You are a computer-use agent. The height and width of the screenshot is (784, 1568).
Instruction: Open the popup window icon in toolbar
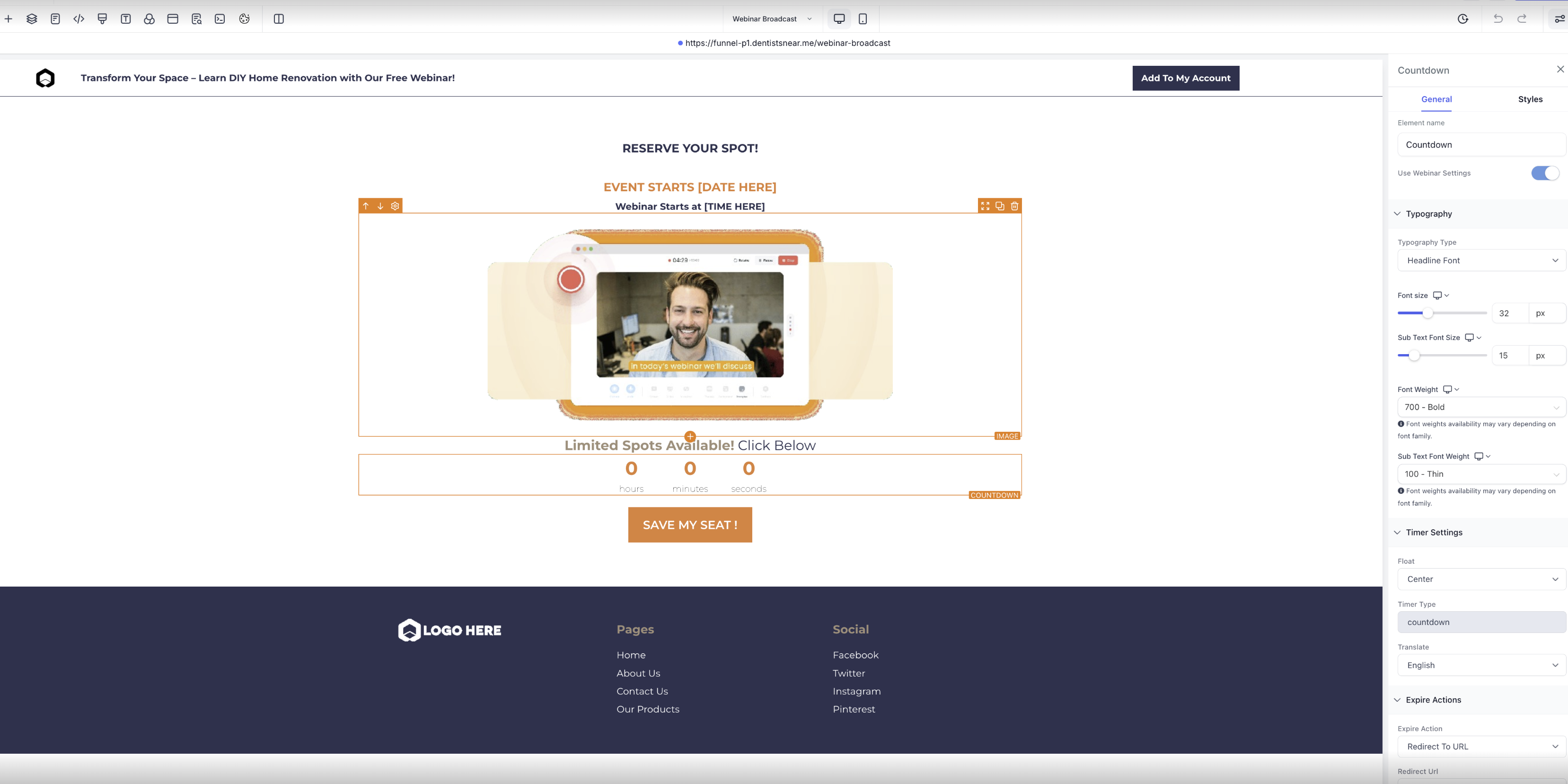[173, 19]
